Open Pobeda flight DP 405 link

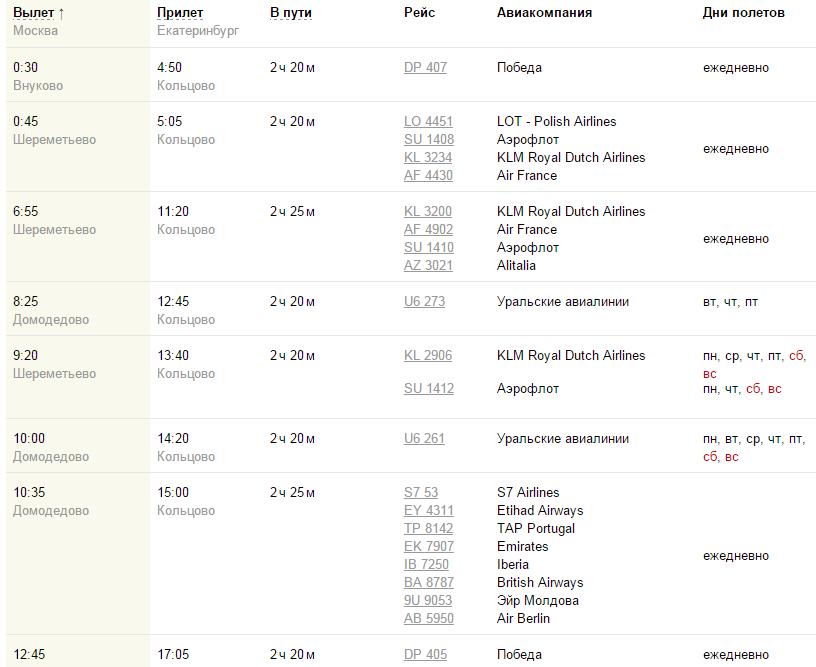425,655
